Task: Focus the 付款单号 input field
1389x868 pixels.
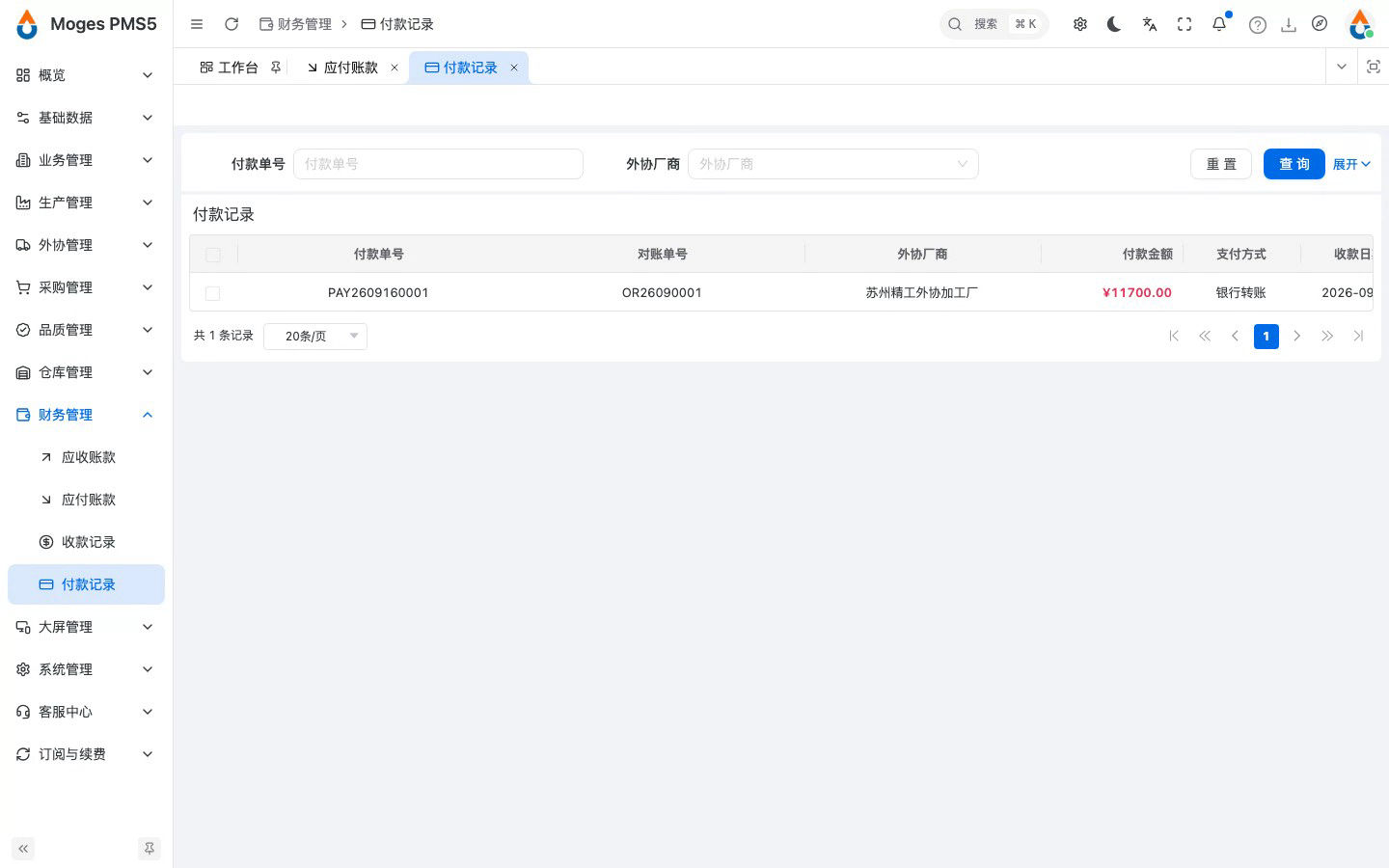Action: pyautogui.click(x=438, y=164)
